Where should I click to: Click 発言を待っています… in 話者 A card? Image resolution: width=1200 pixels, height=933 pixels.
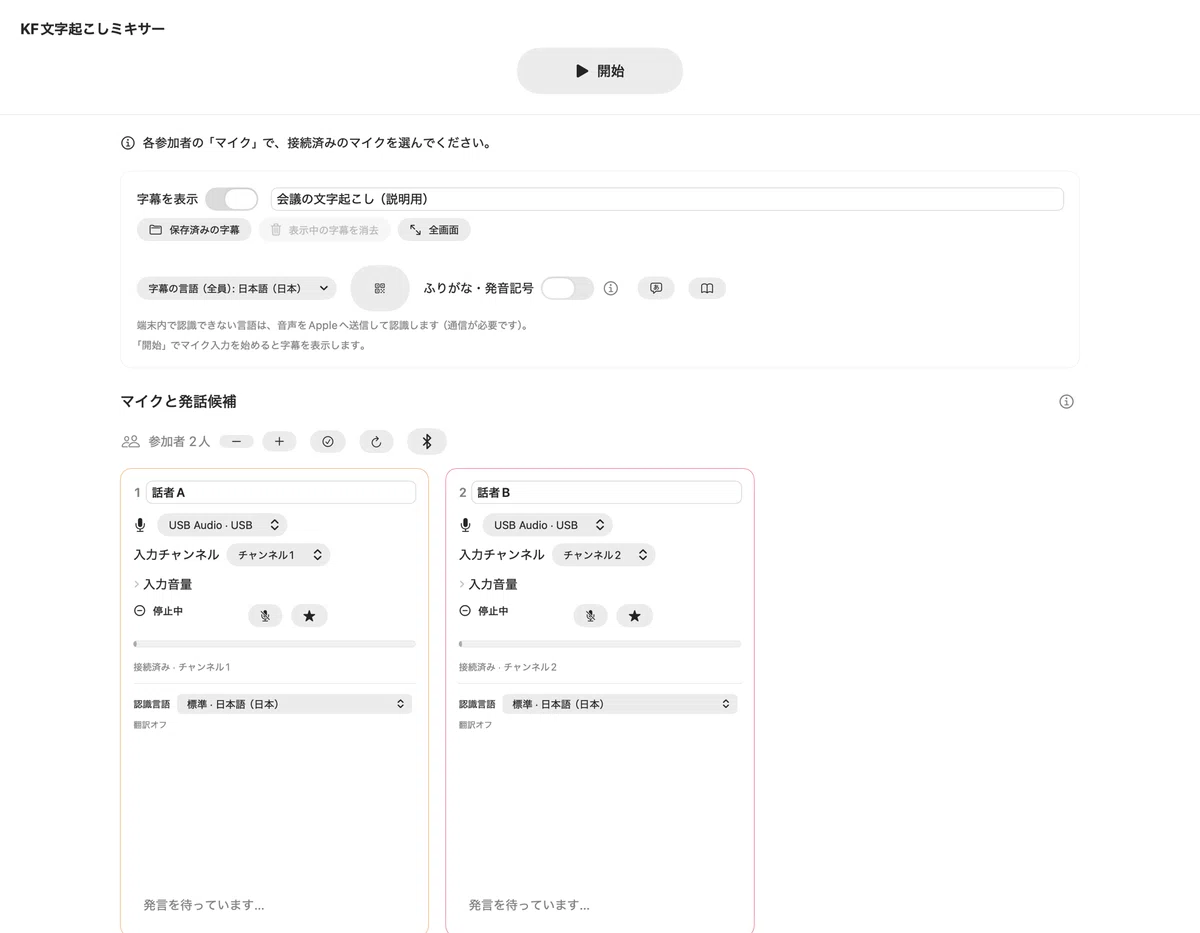click(204, 905)
